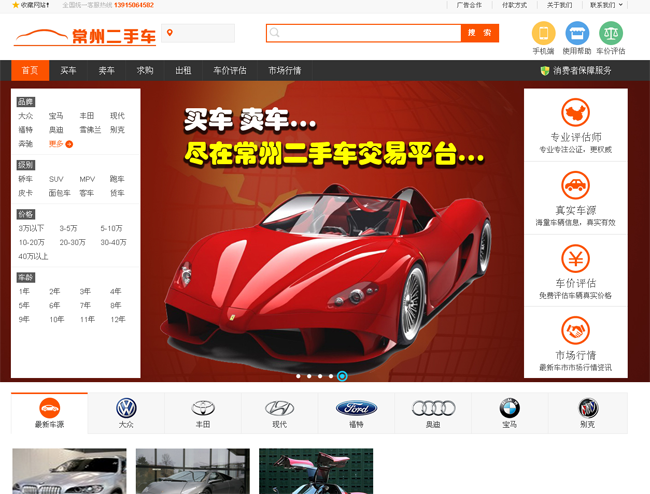
Task: Filter by car age 1年
Action: pos(24,291)
